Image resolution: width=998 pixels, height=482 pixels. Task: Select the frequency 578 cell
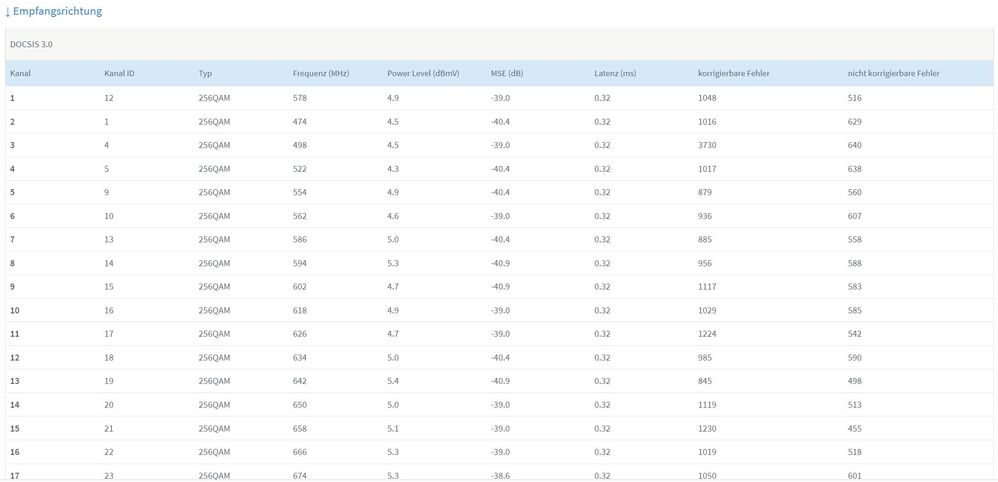[x=300, y=98]
